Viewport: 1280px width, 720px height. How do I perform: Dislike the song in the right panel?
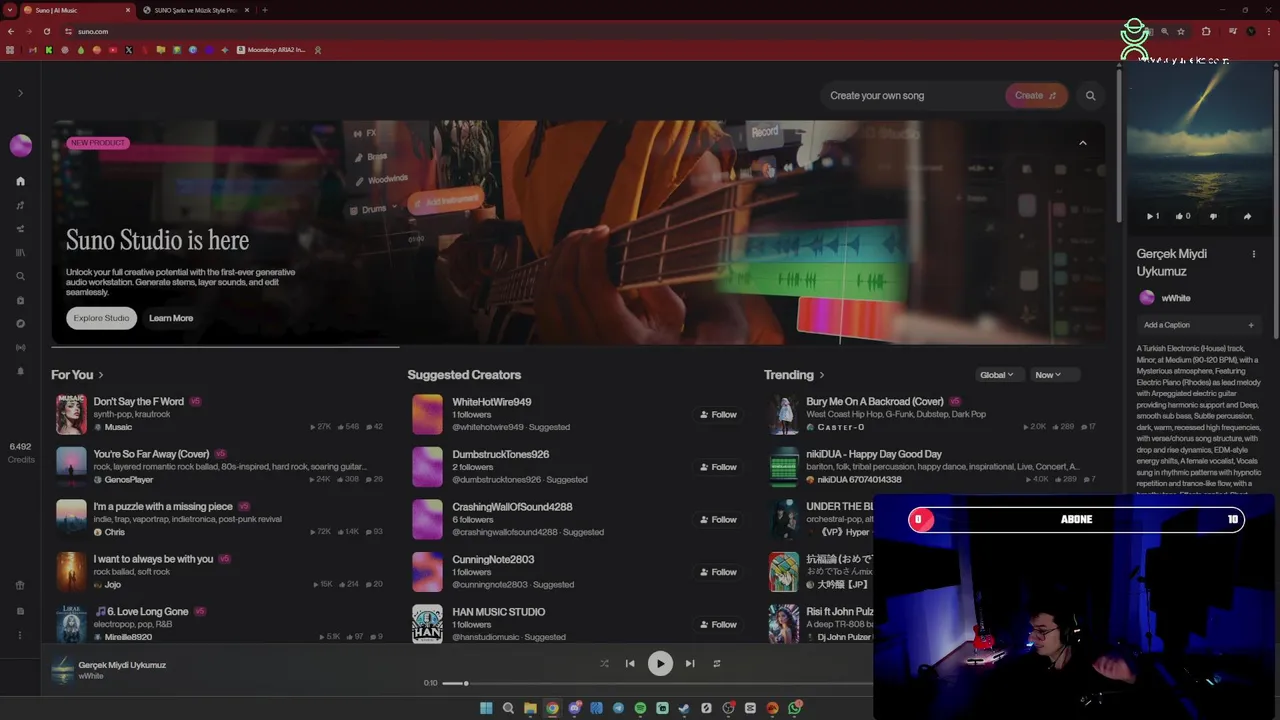(x=1214, y=216)
